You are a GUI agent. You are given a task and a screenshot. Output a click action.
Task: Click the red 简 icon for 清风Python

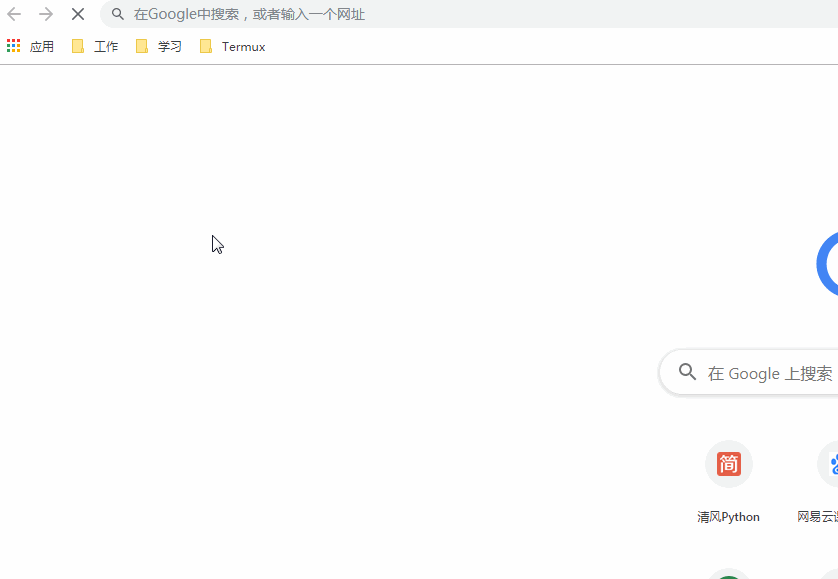click(728, 463)
